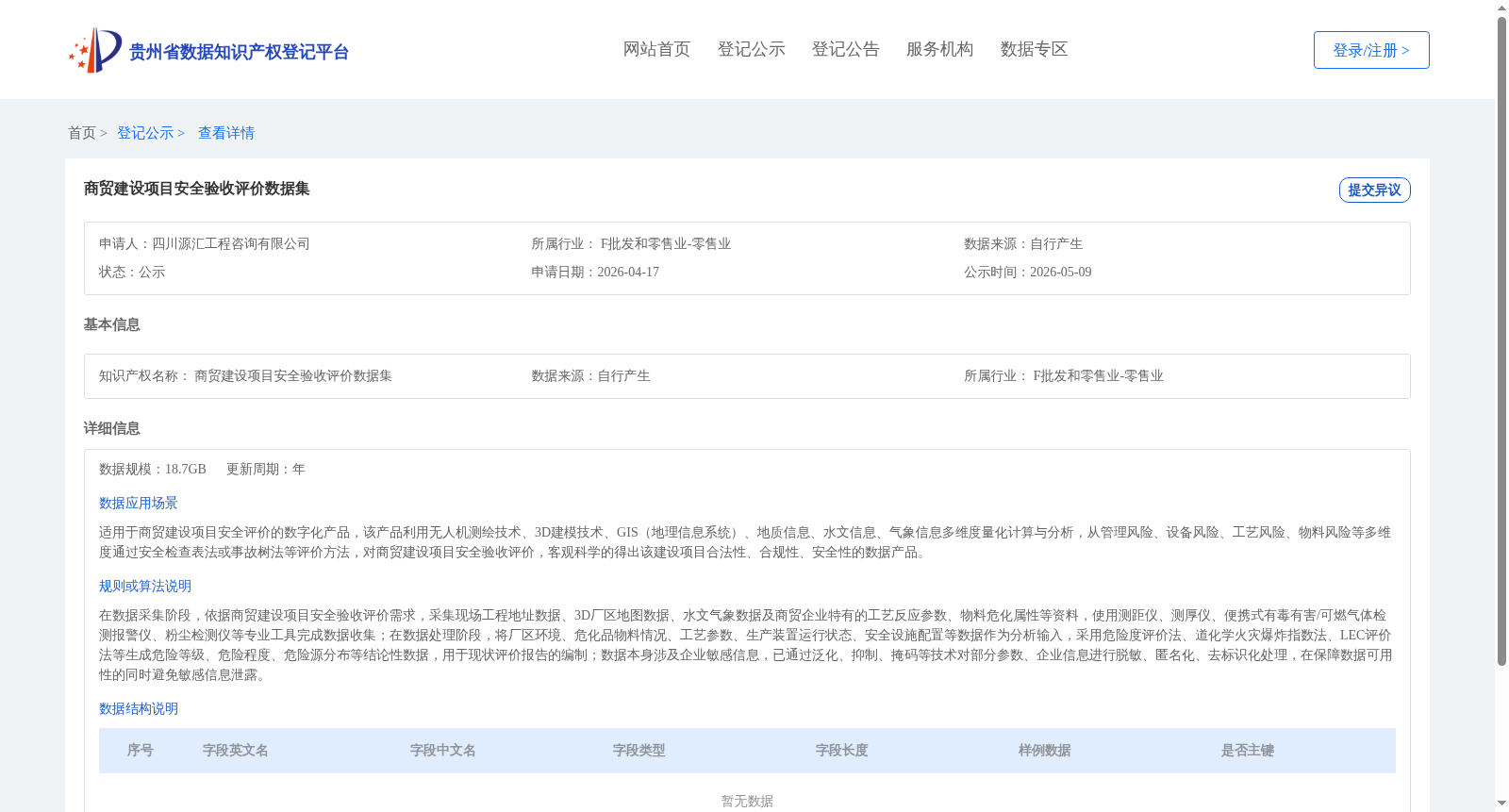Screen dimensions: 1509x812
Task: Open the 登记公示 navigation item
Action: 751,49
